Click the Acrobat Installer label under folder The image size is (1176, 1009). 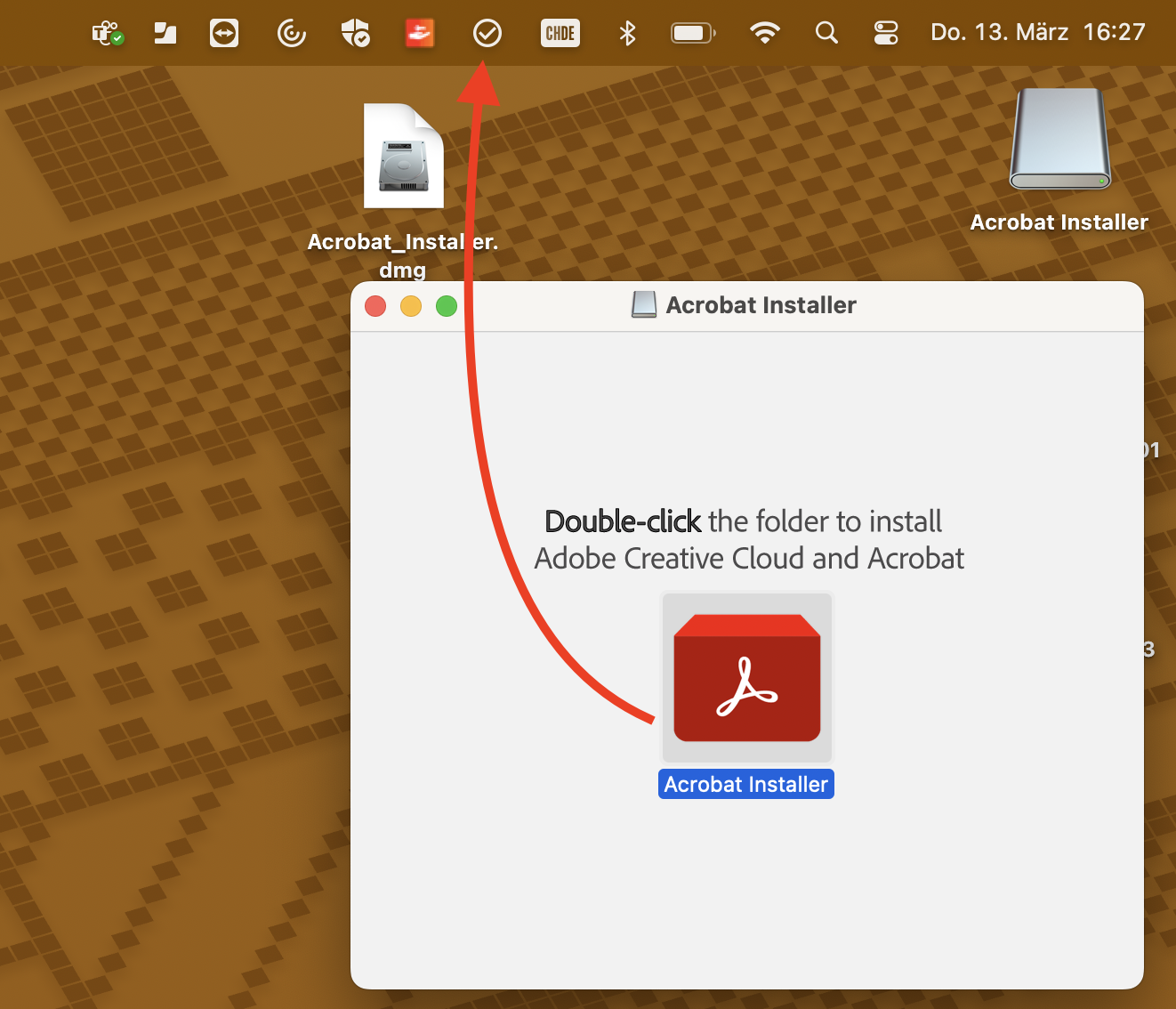tap(745, 784)
